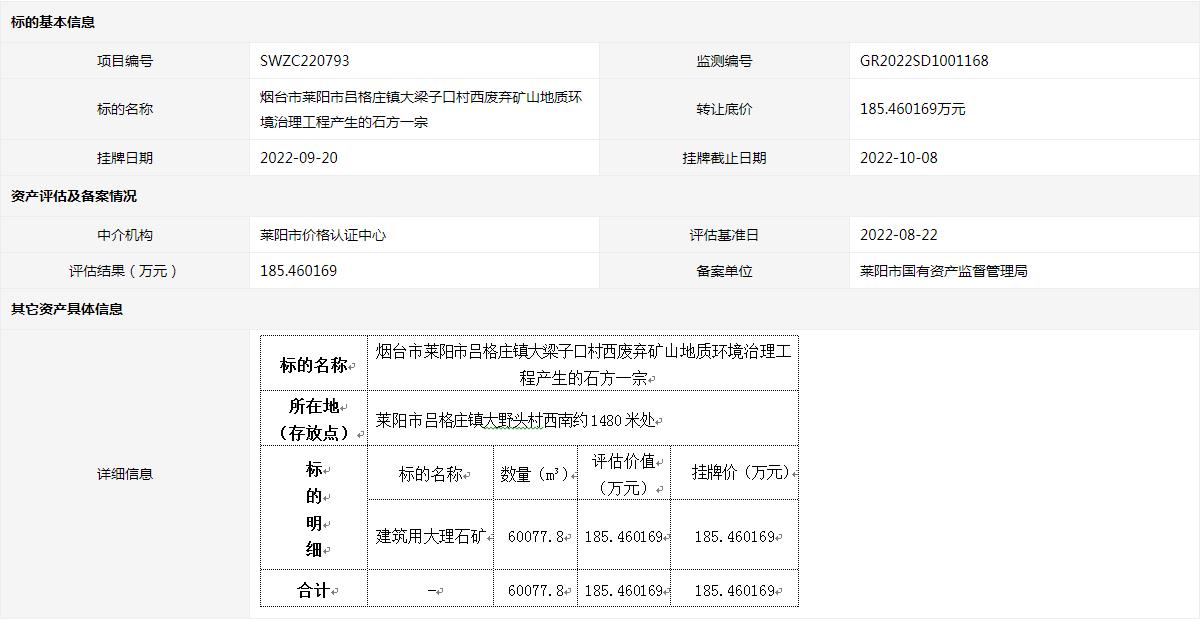Click the 其它资产具体信息 section header

point(67,309)
